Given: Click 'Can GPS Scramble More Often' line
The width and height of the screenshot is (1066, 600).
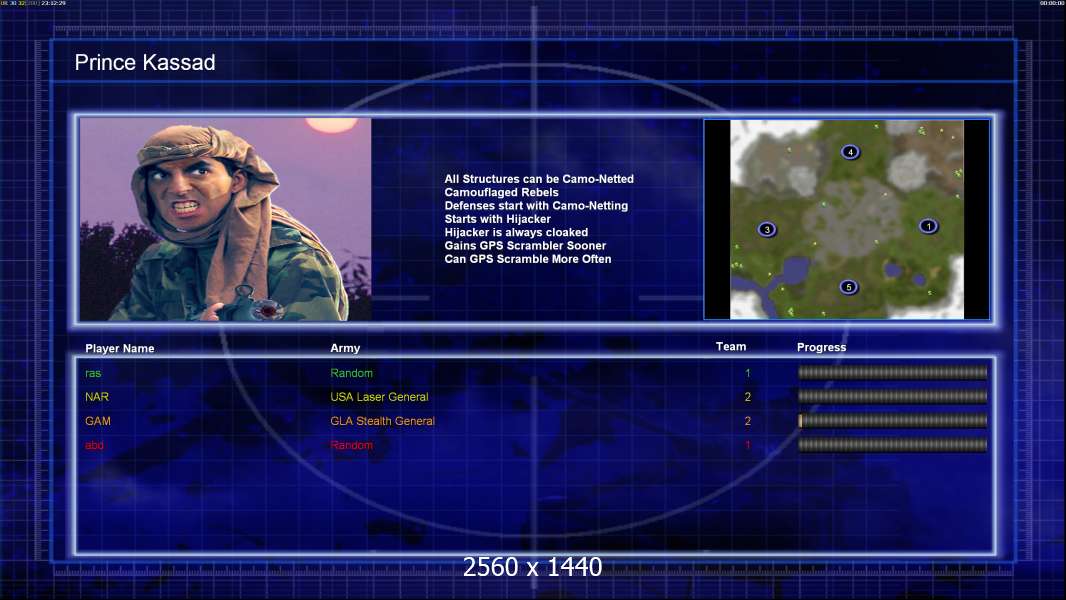Looking at the screenshot, I should 528,259.
